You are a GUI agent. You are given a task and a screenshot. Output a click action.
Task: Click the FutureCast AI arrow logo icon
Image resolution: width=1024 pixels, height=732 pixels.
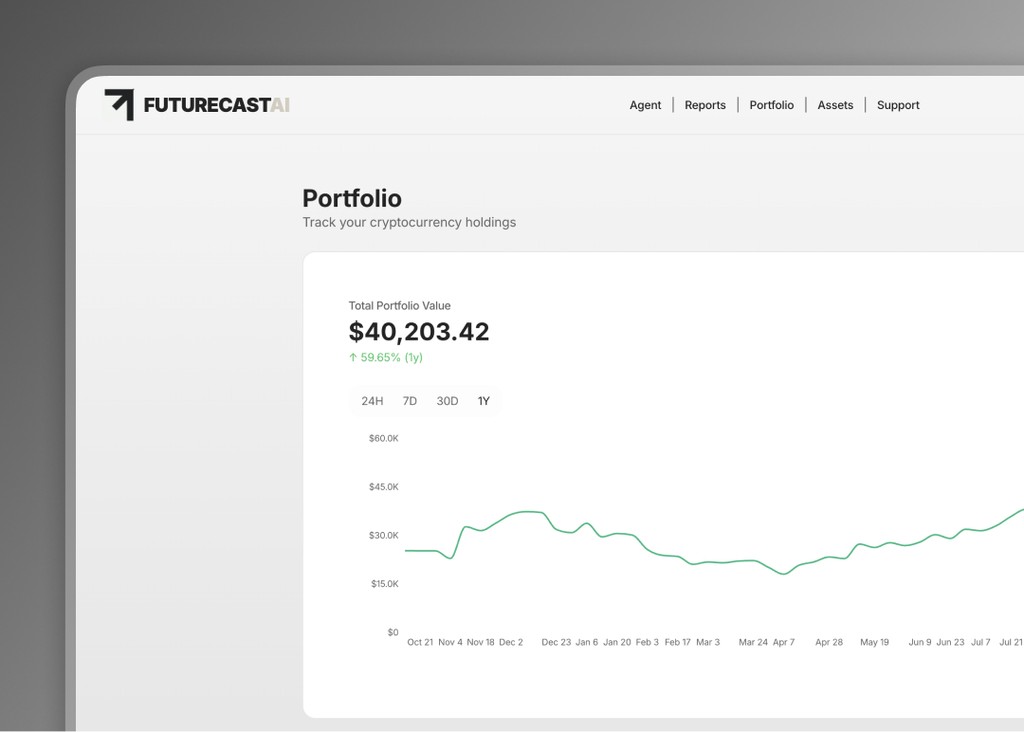click(x=119, y=104)
